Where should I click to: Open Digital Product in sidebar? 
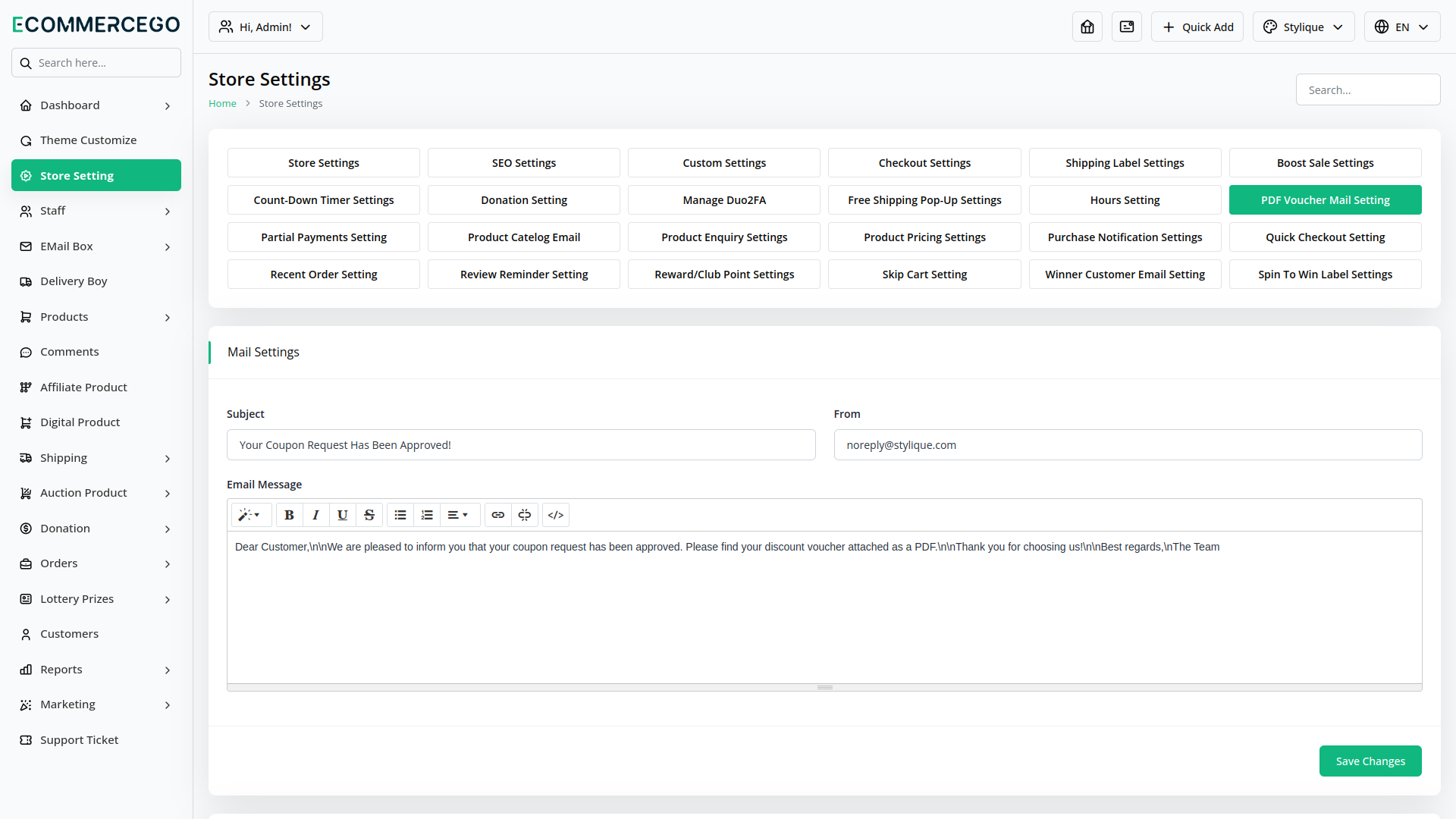[x=96, y=422]
